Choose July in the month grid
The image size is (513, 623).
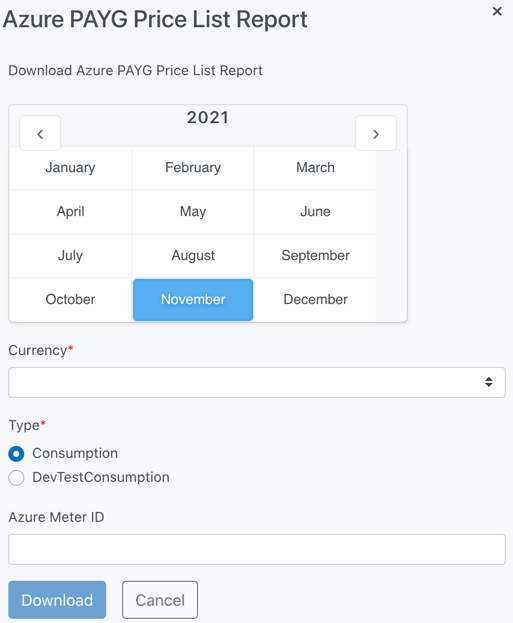click(70, 255)
